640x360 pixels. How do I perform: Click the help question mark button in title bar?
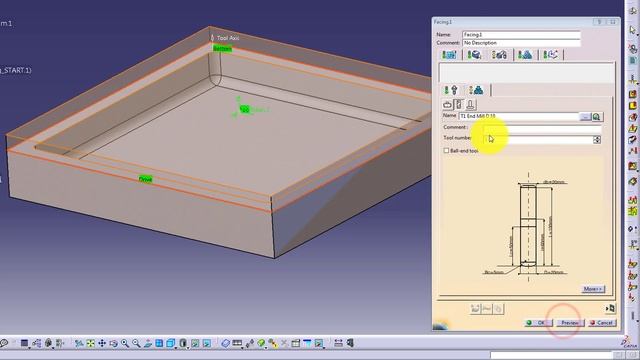click(599, 22)
